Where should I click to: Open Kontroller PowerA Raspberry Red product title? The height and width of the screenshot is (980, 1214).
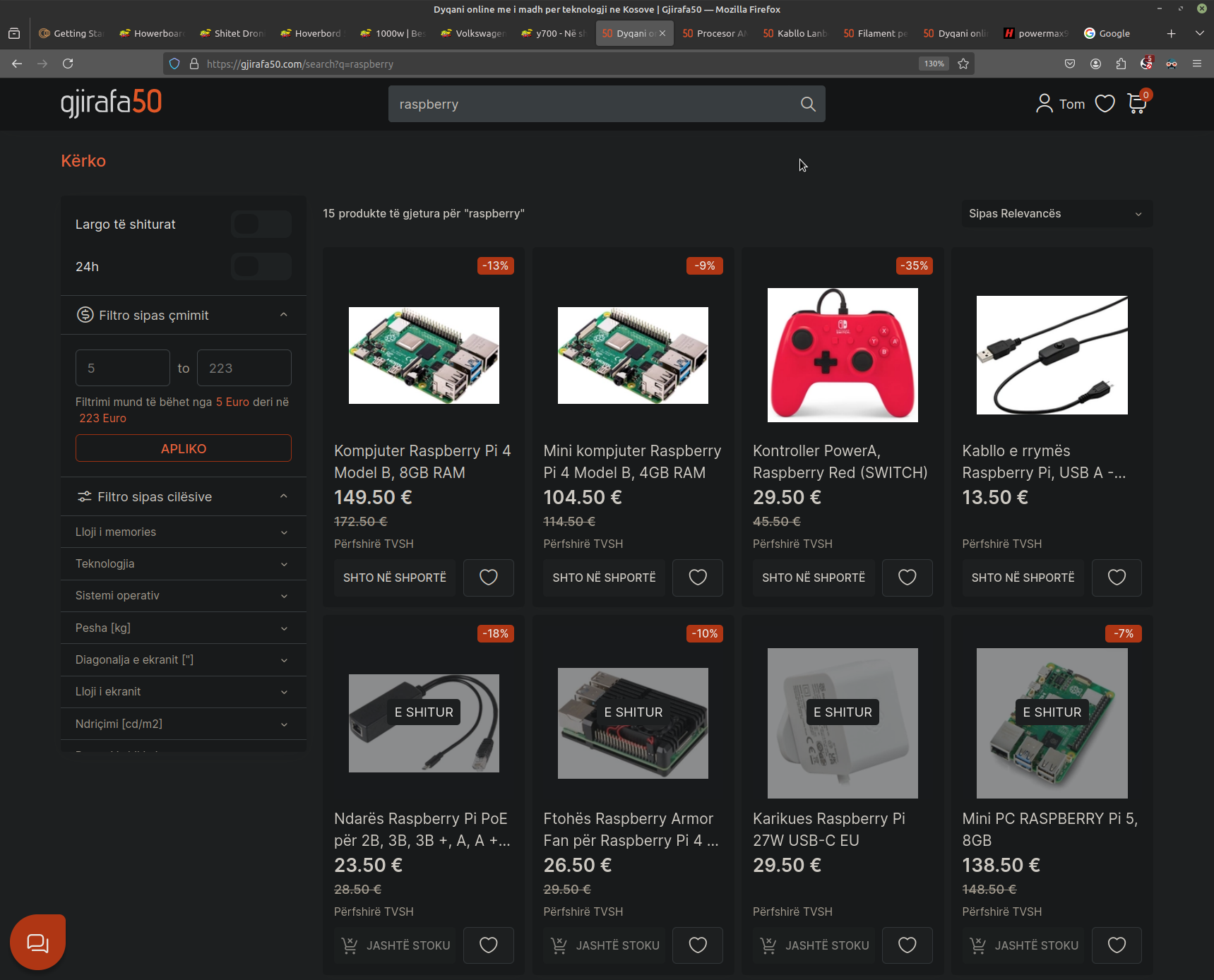(840, 462)
